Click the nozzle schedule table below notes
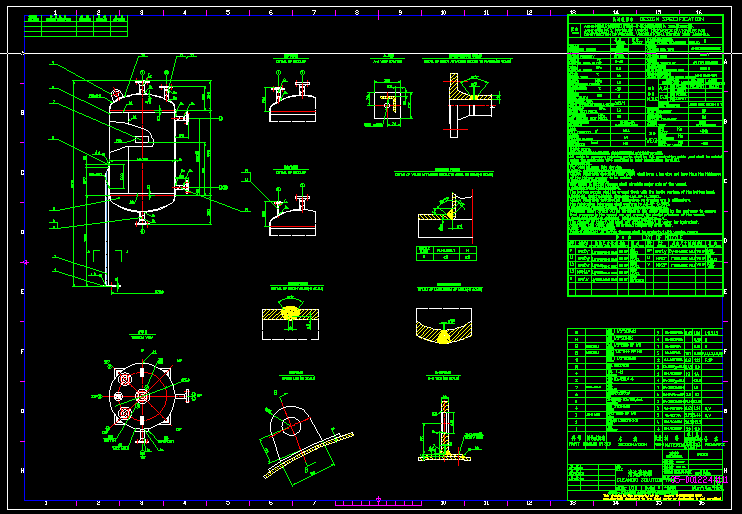Image resolution: width=742 pixels, height=514 pixels. tap(644, 265)
